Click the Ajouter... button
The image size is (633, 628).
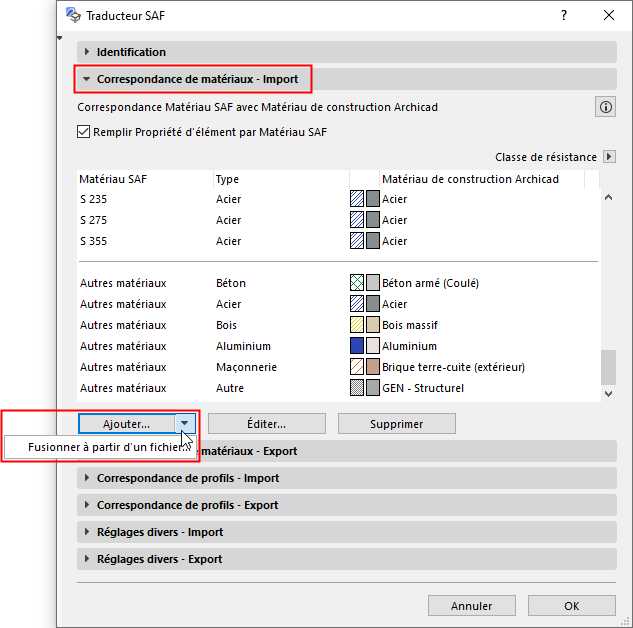(x=127, y=424)
